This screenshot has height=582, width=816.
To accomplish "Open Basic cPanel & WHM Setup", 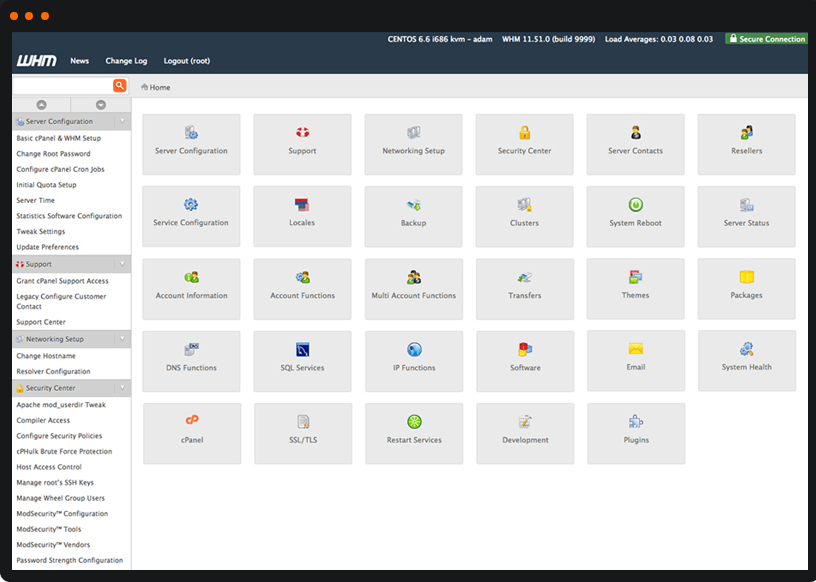I will coord(58,138).
